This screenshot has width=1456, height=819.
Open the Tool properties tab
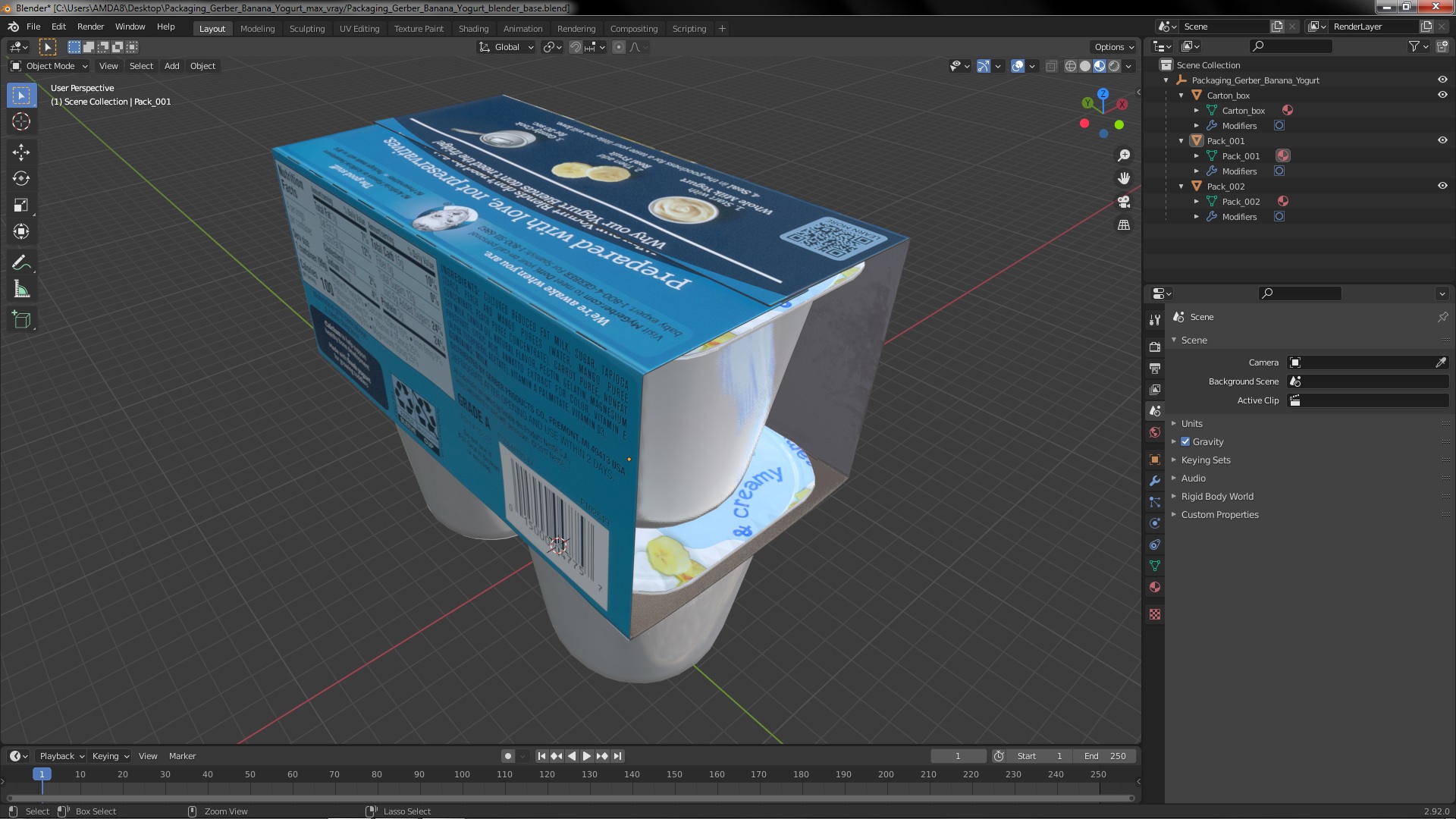click(x=1154, y=320)
